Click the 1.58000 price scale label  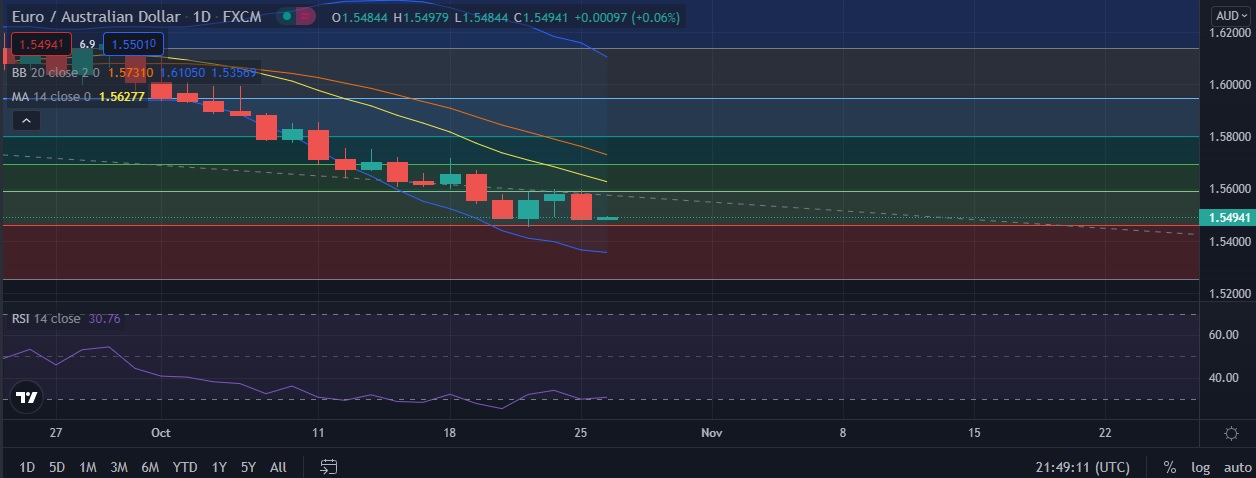pos(1229,137)
